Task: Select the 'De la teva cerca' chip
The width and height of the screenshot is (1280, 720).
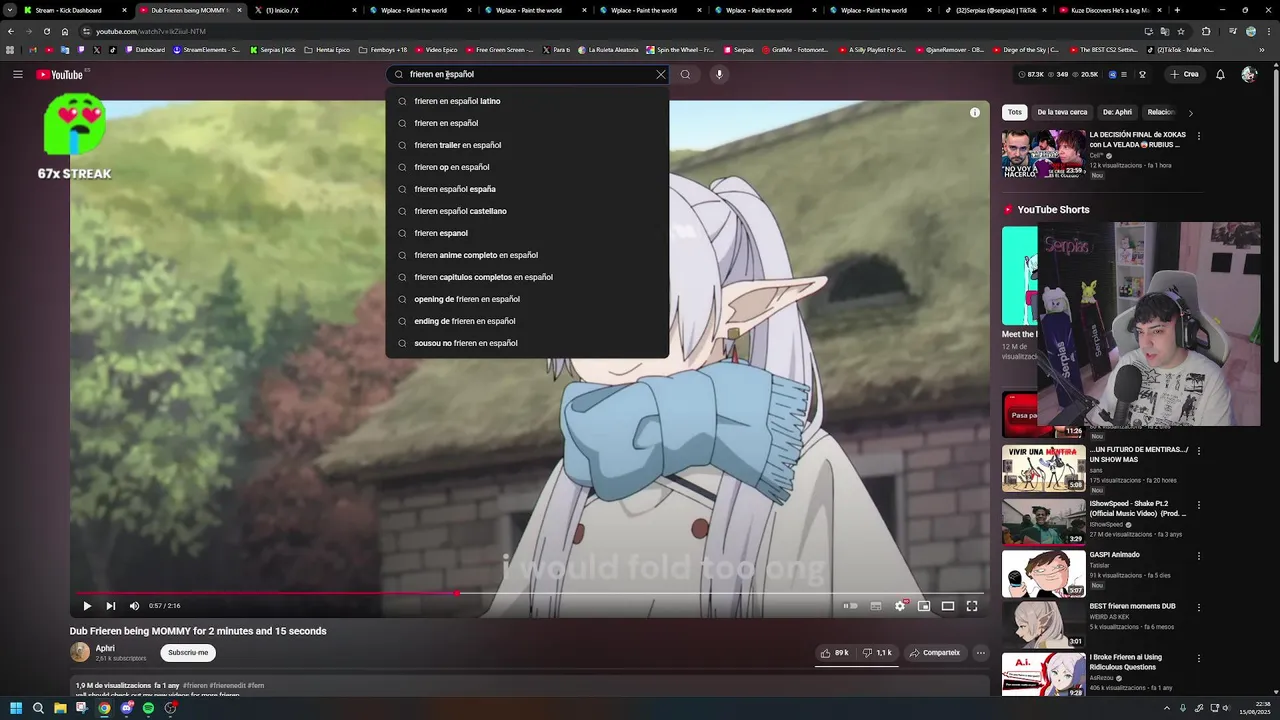Action: (x=1062, y=112)
